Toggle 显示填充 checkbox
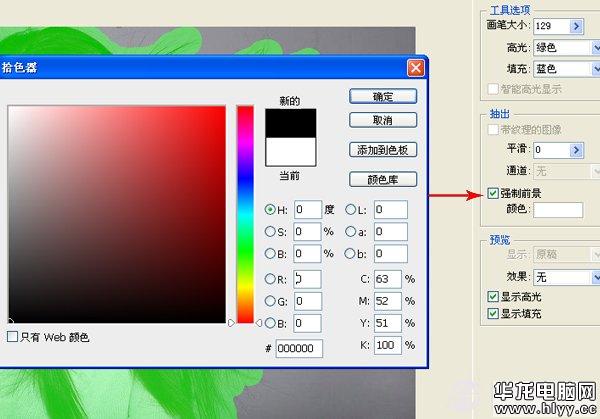Image resolution: width=600 pixels, height=419 pixels. tap(493, 314)
